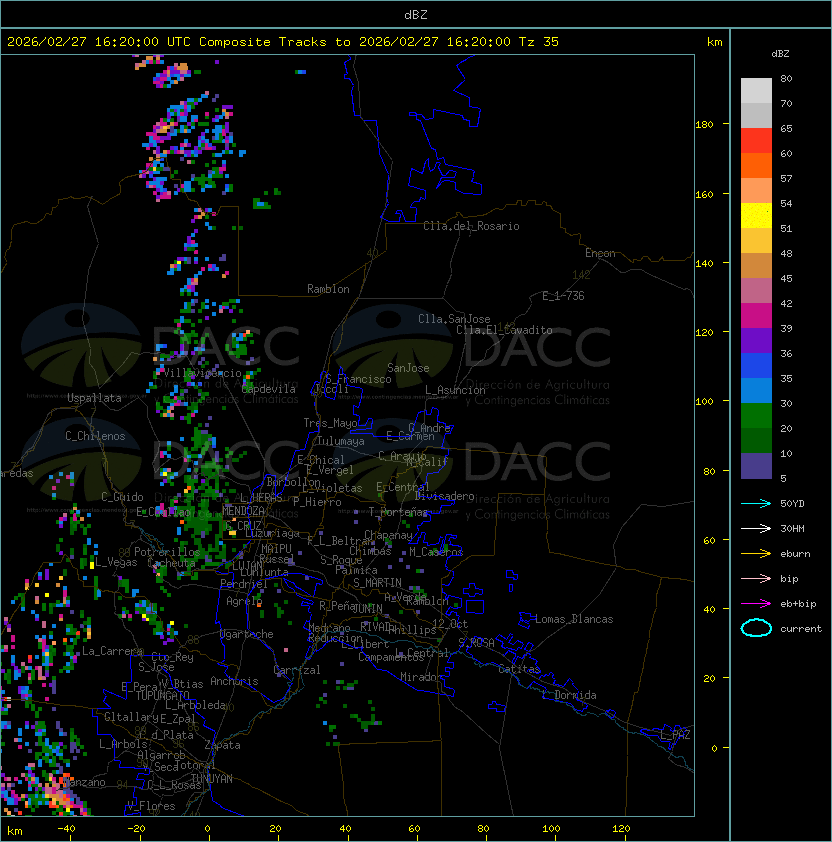Pick the green 20-30 dBZ swatch
832x842 pixels.
[x=756, y=416]
